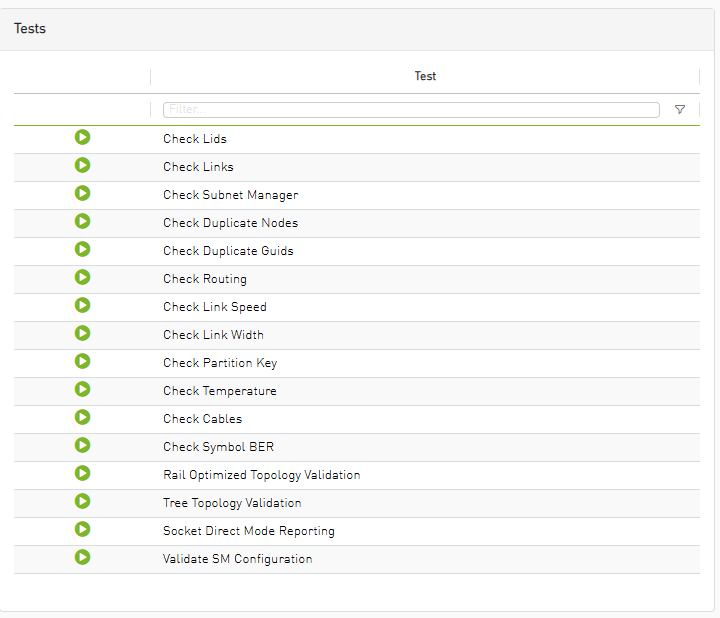Run the Validate SM Configuration test

pyautogui.click(x=83, y=558)
